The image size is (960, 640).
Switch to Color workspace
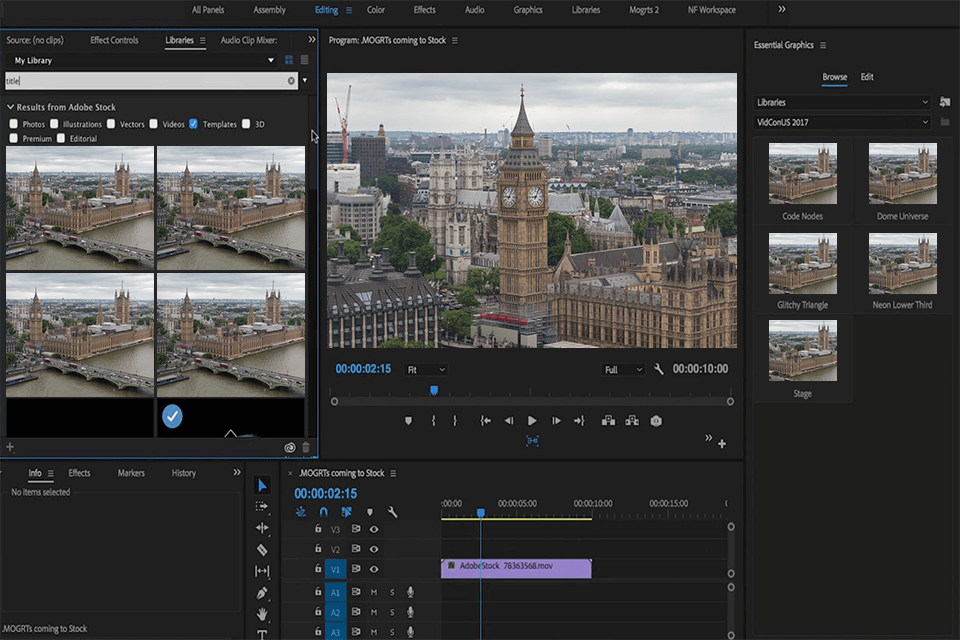tap(376, 10)
